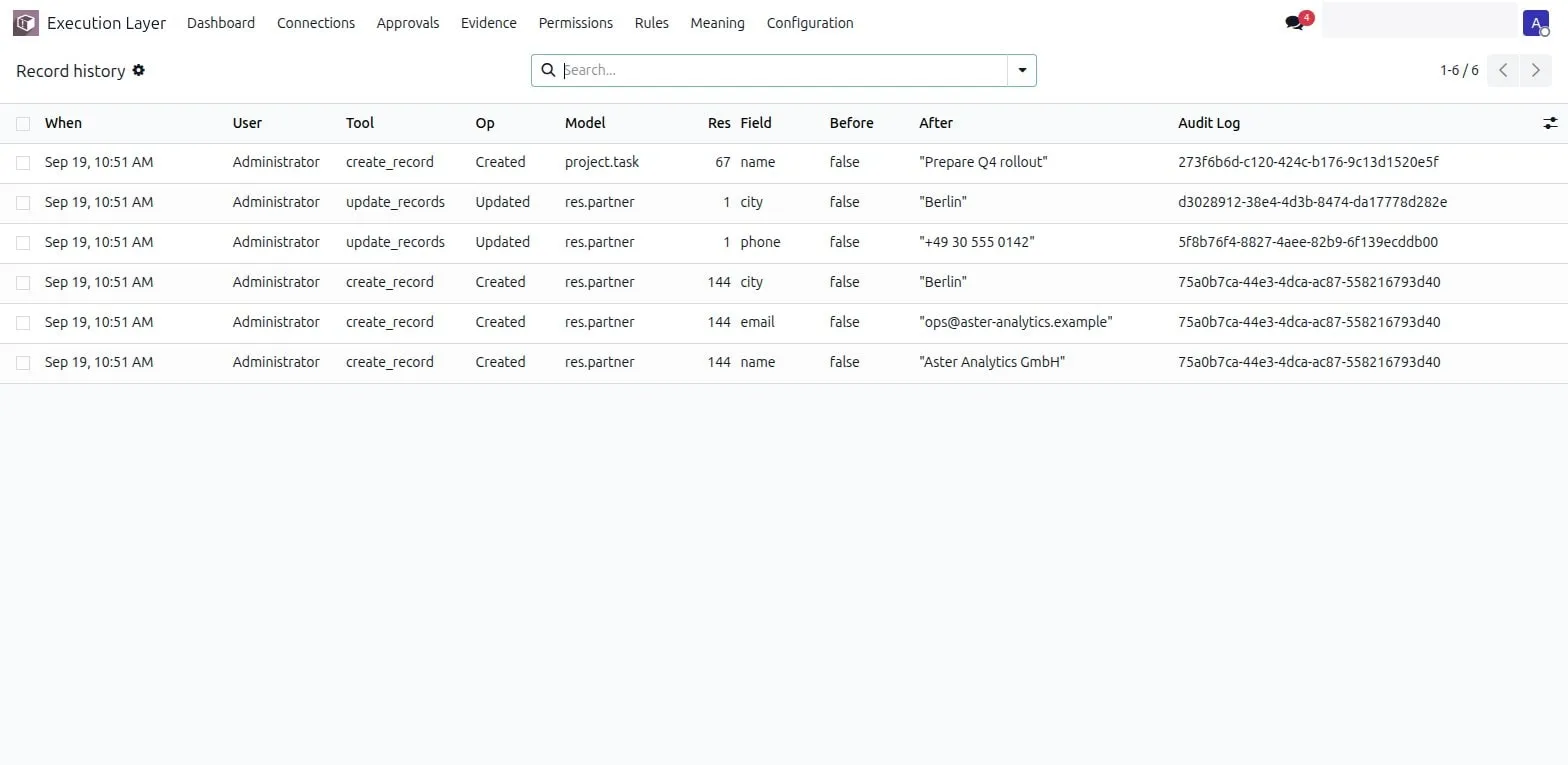This screenshot has width=1568, height=765.
Task: Click the Updated op in the phone row
Action: [x=503, y=242]
